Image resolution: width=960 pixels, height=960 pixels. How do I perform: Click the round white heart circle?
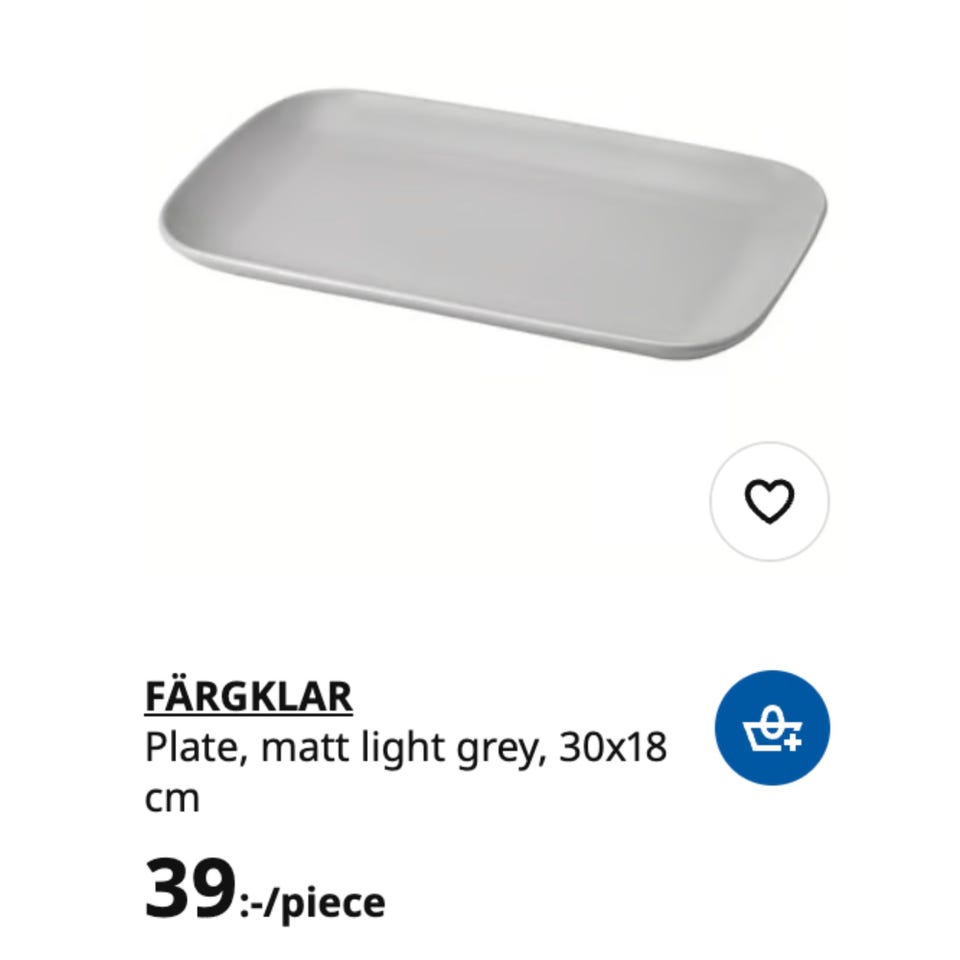[770, 501]
